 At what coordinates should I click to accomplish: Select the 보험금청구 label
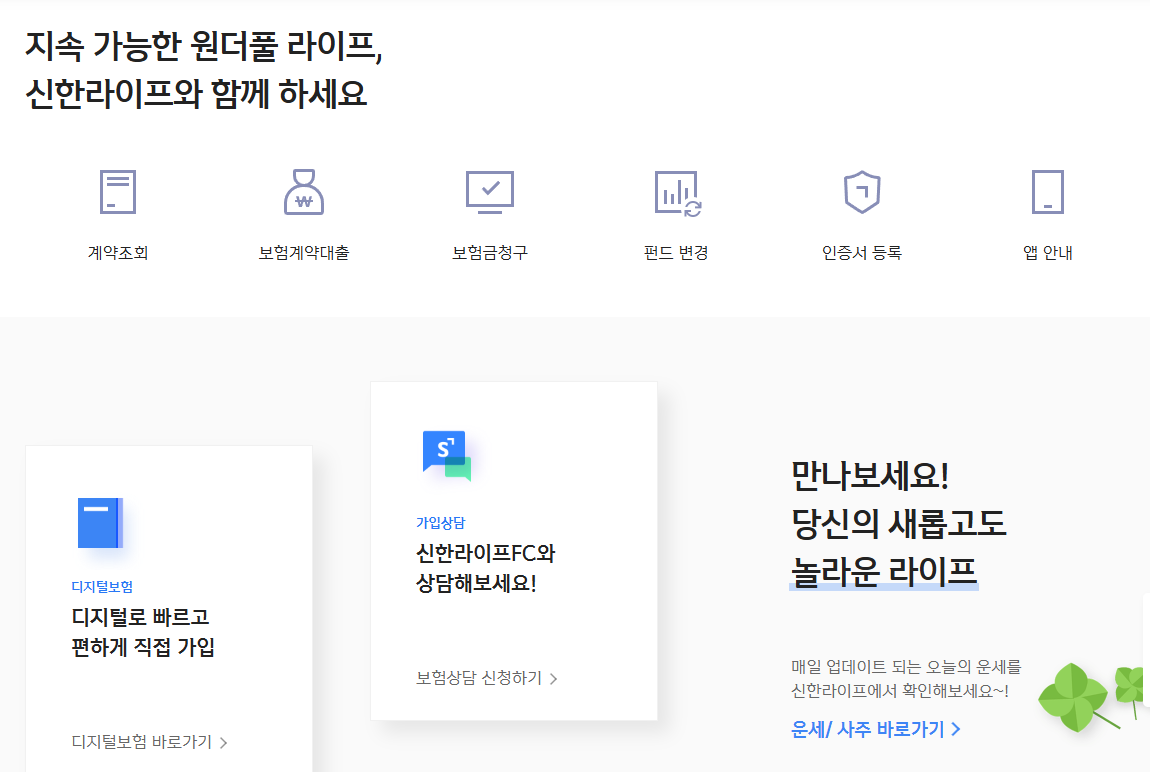490,253
